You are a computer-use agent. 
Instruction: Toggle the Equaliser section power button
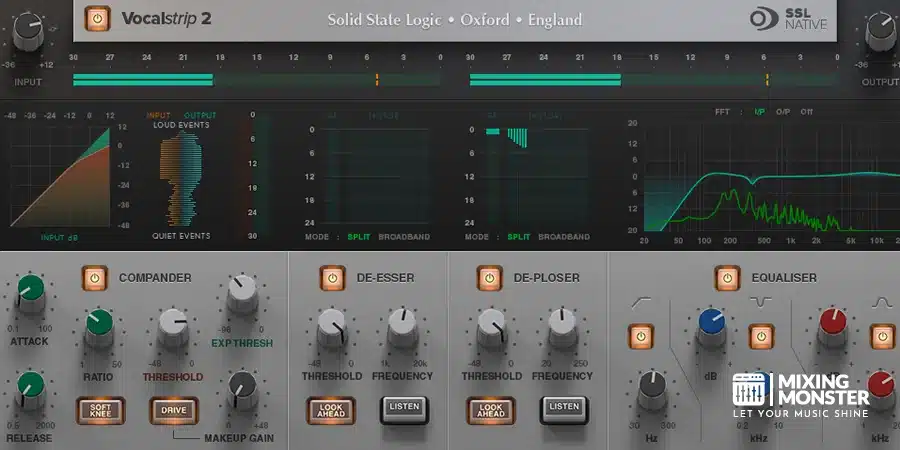coord(727,278)
